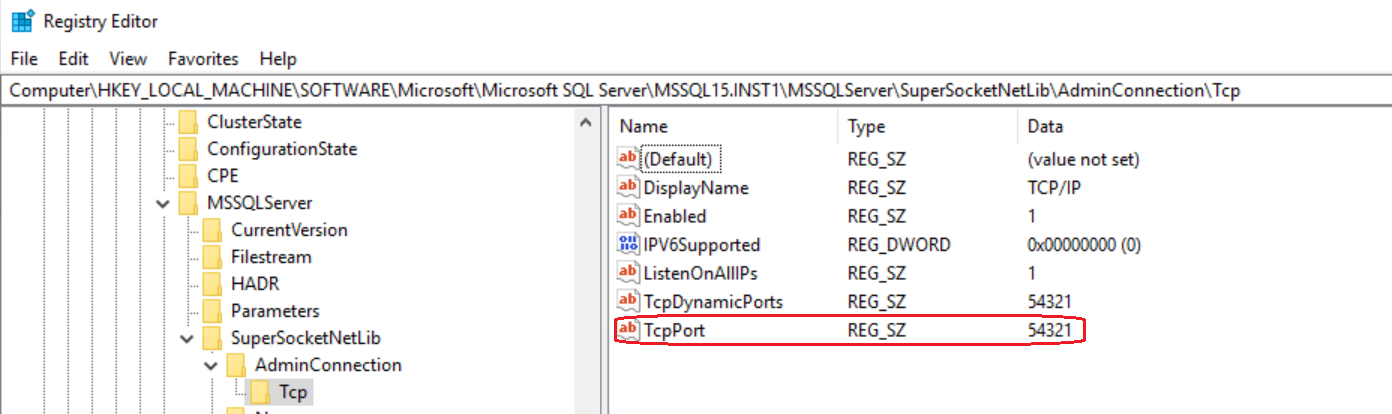1392x414 pixels.
Task: Click the TcpPort string value icon
Action: tap(628, 329)
